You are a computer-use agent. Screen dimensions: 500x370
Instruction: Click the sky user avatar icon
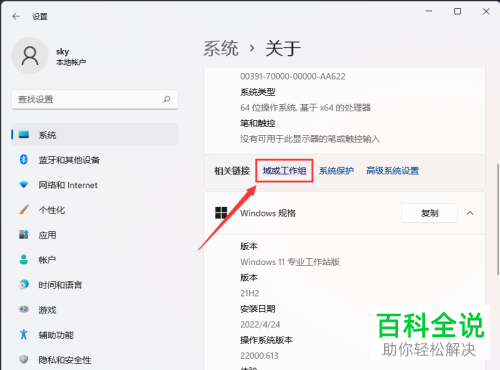30,55
